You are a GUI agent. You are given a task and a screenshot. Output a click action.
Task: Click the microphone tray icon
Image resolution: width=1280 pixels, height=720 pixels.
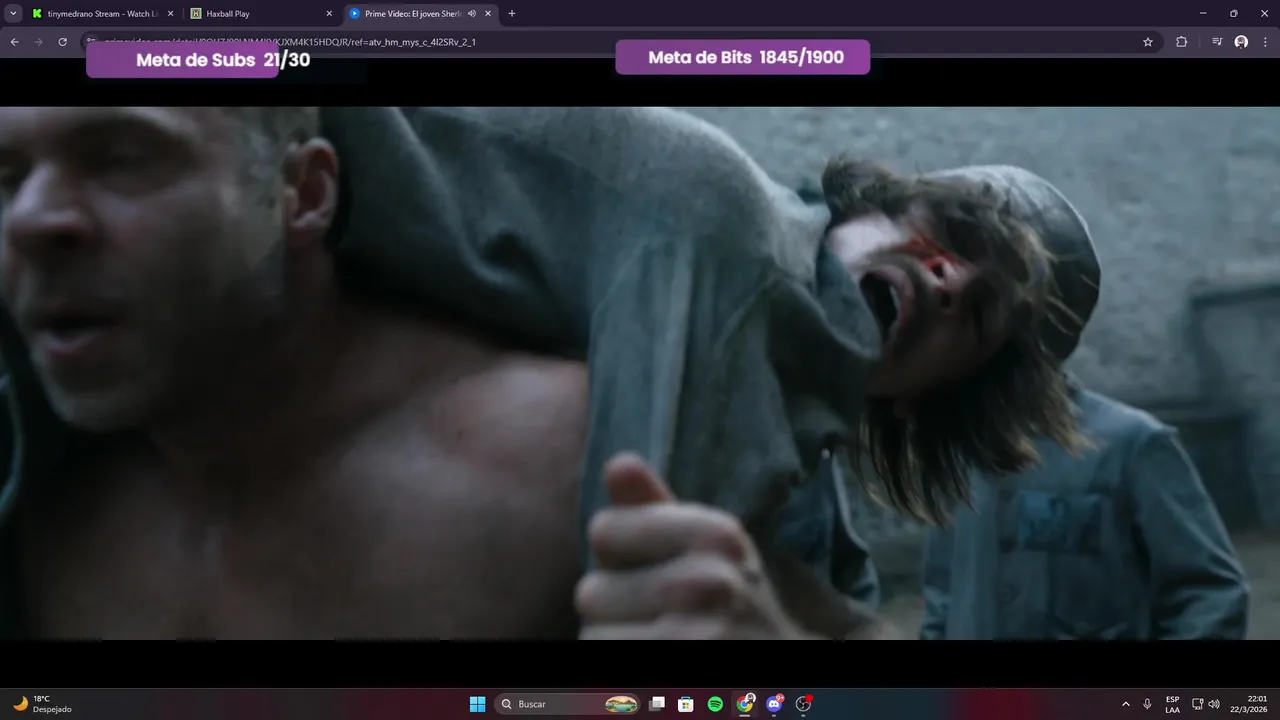pyautogui.click(x=1148, y=704)
